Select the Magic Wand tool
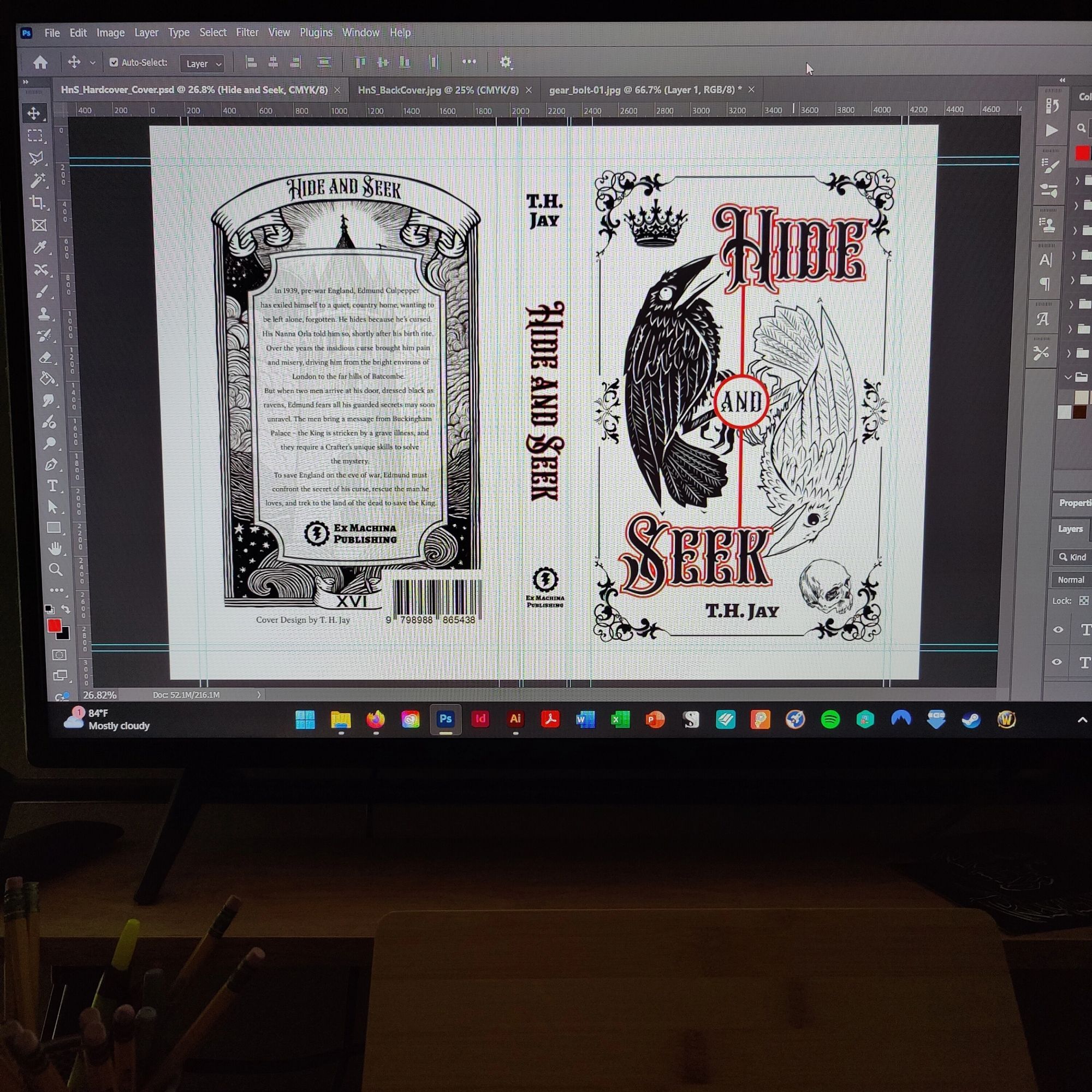Viewport: 1092px width, 1092px height. (x=38, y=180)
